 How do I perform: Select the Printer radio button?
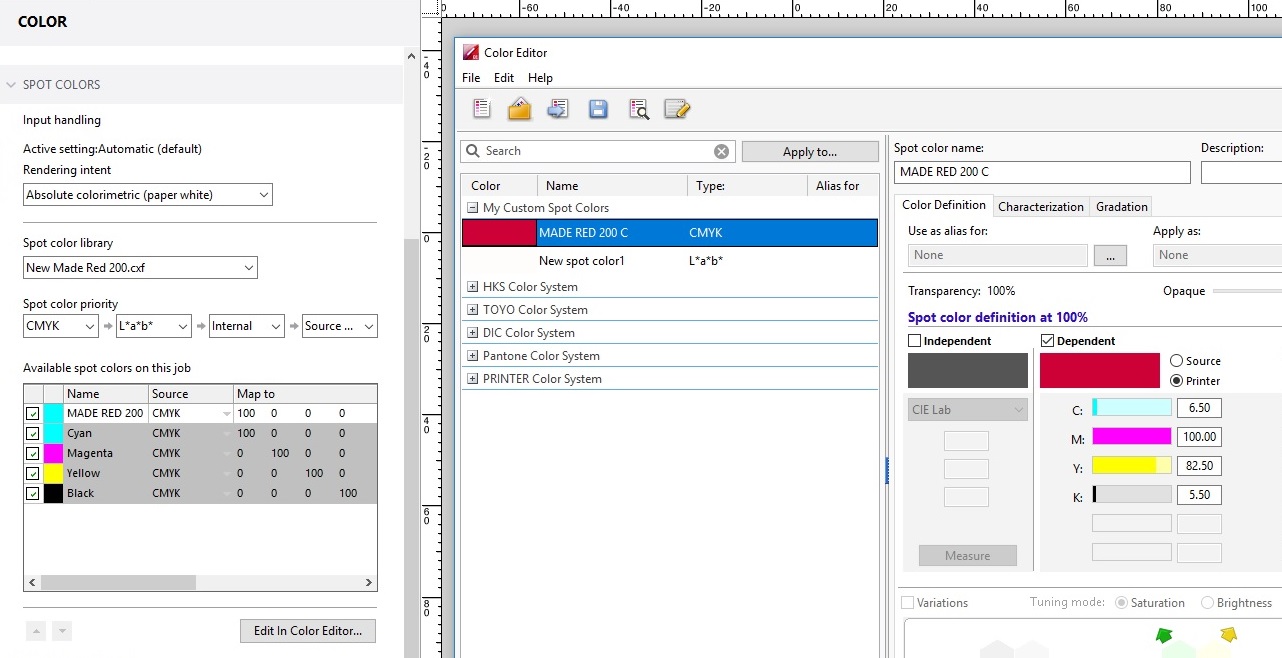(1176, 381)
